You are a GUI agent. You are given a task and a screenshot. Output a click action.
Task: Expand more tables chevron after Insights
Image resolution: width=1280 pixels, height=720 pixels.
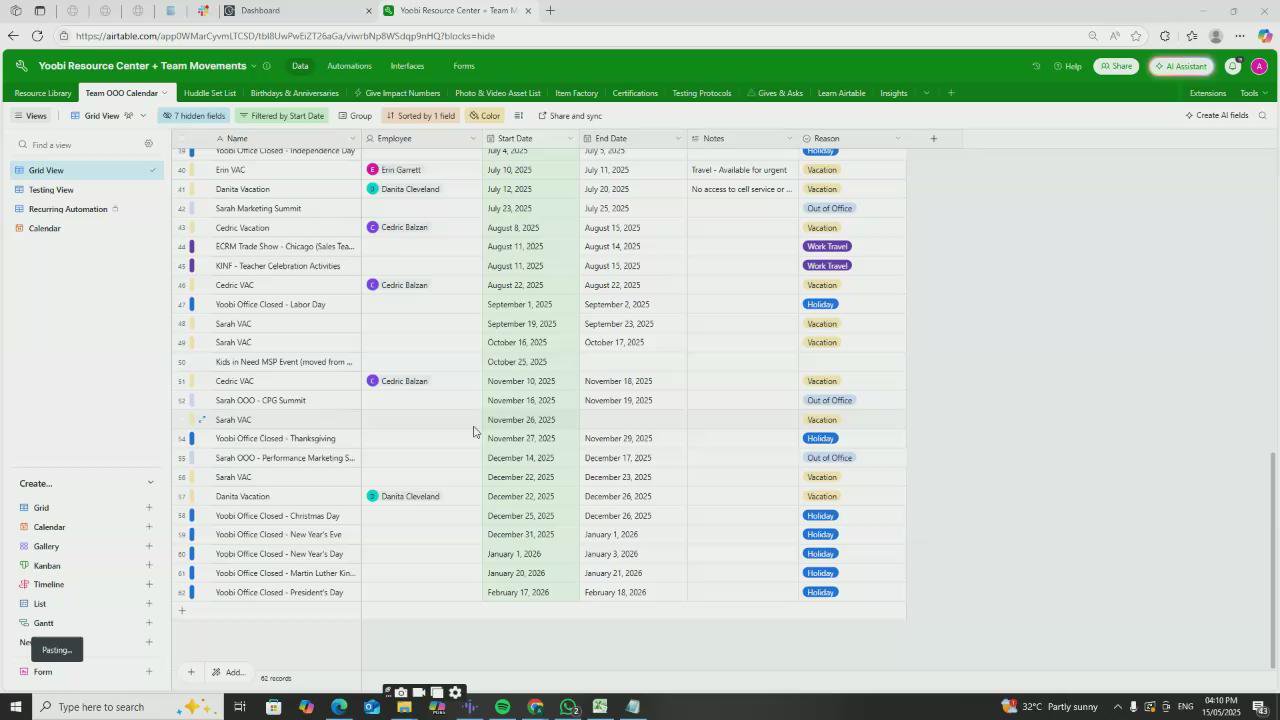point(926,93)
